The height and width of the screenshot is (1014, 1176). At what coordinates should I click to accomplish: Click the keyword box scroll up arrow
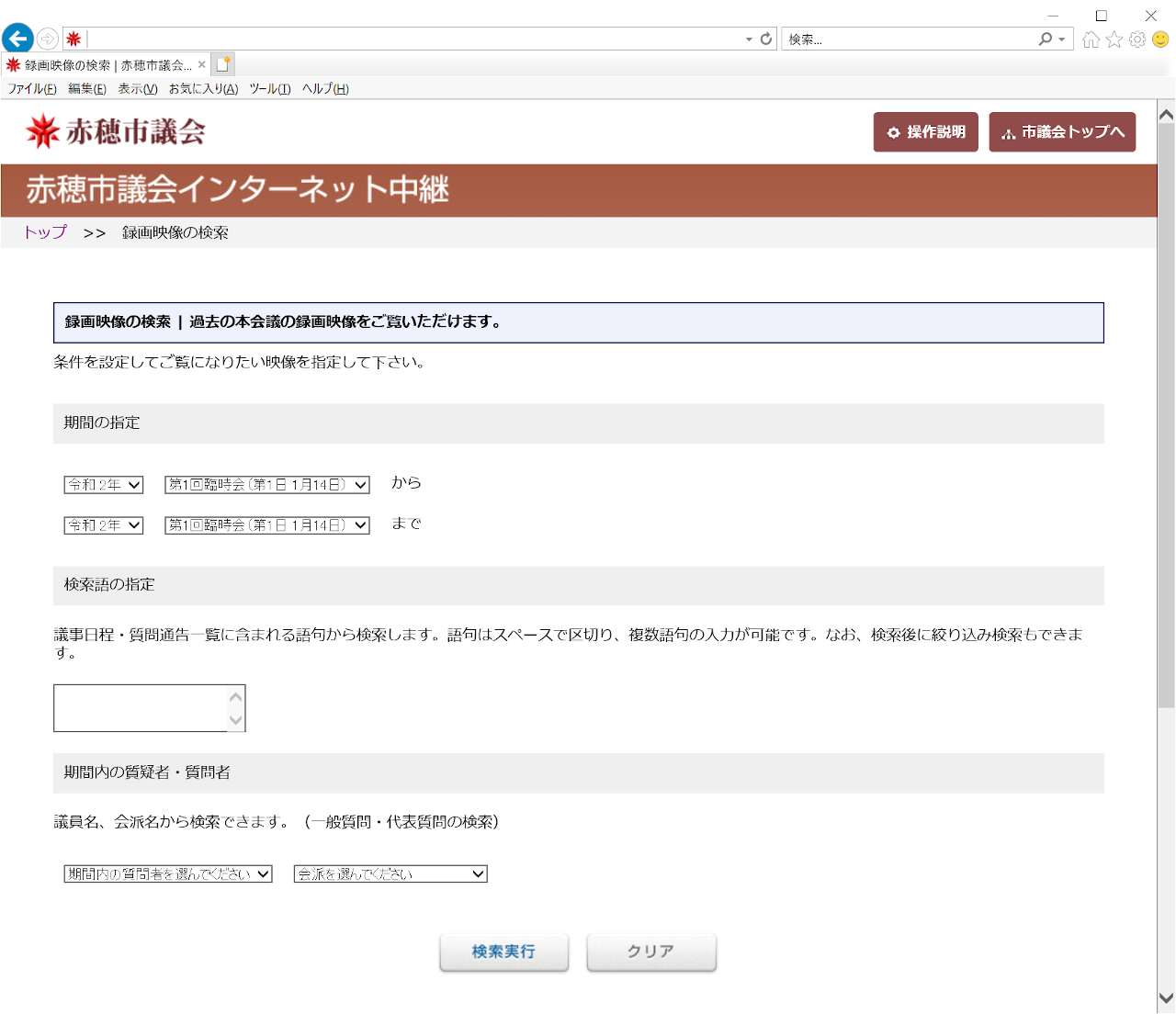236,696
